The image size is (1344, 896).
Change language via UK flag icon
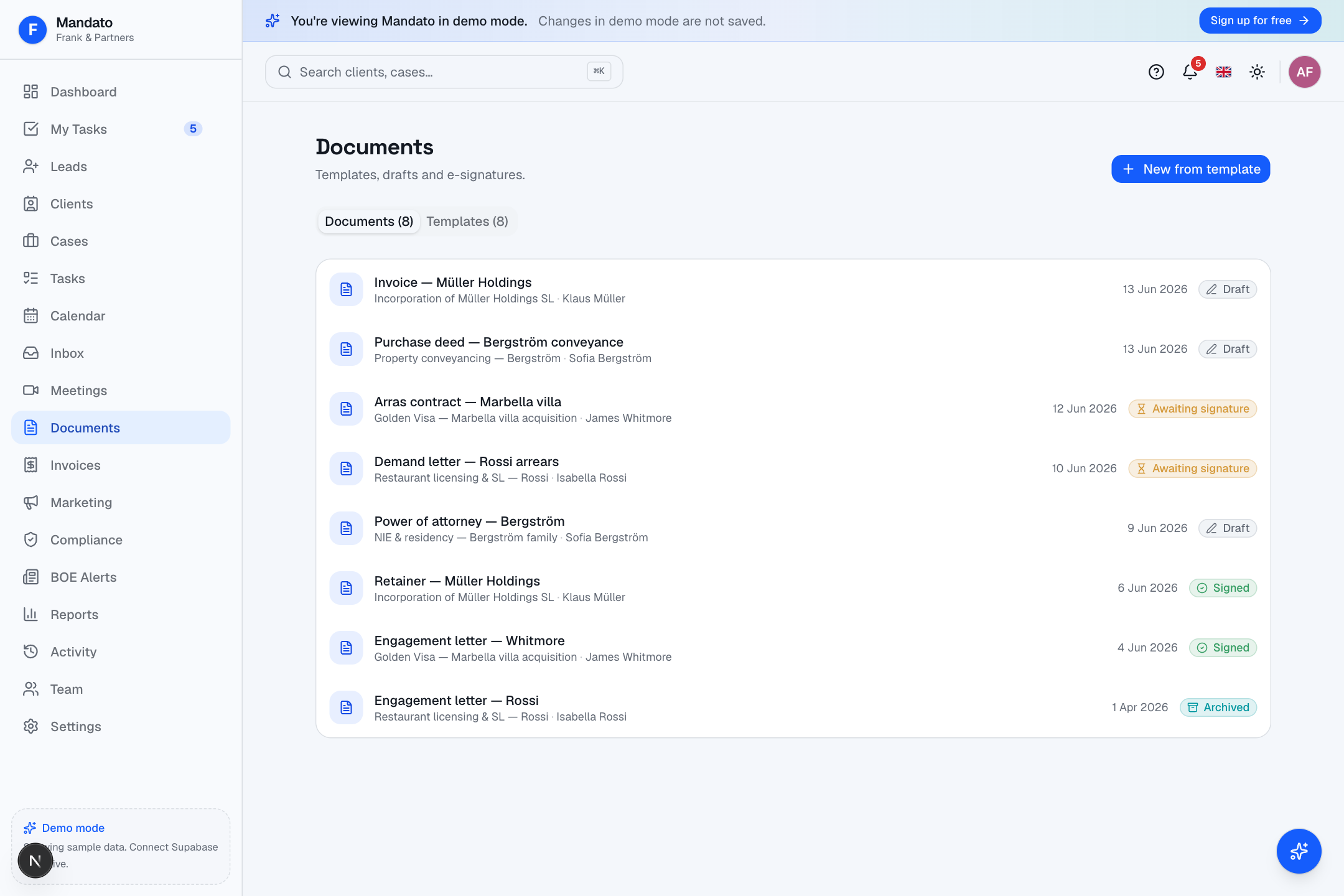[x=1224, y=72]
